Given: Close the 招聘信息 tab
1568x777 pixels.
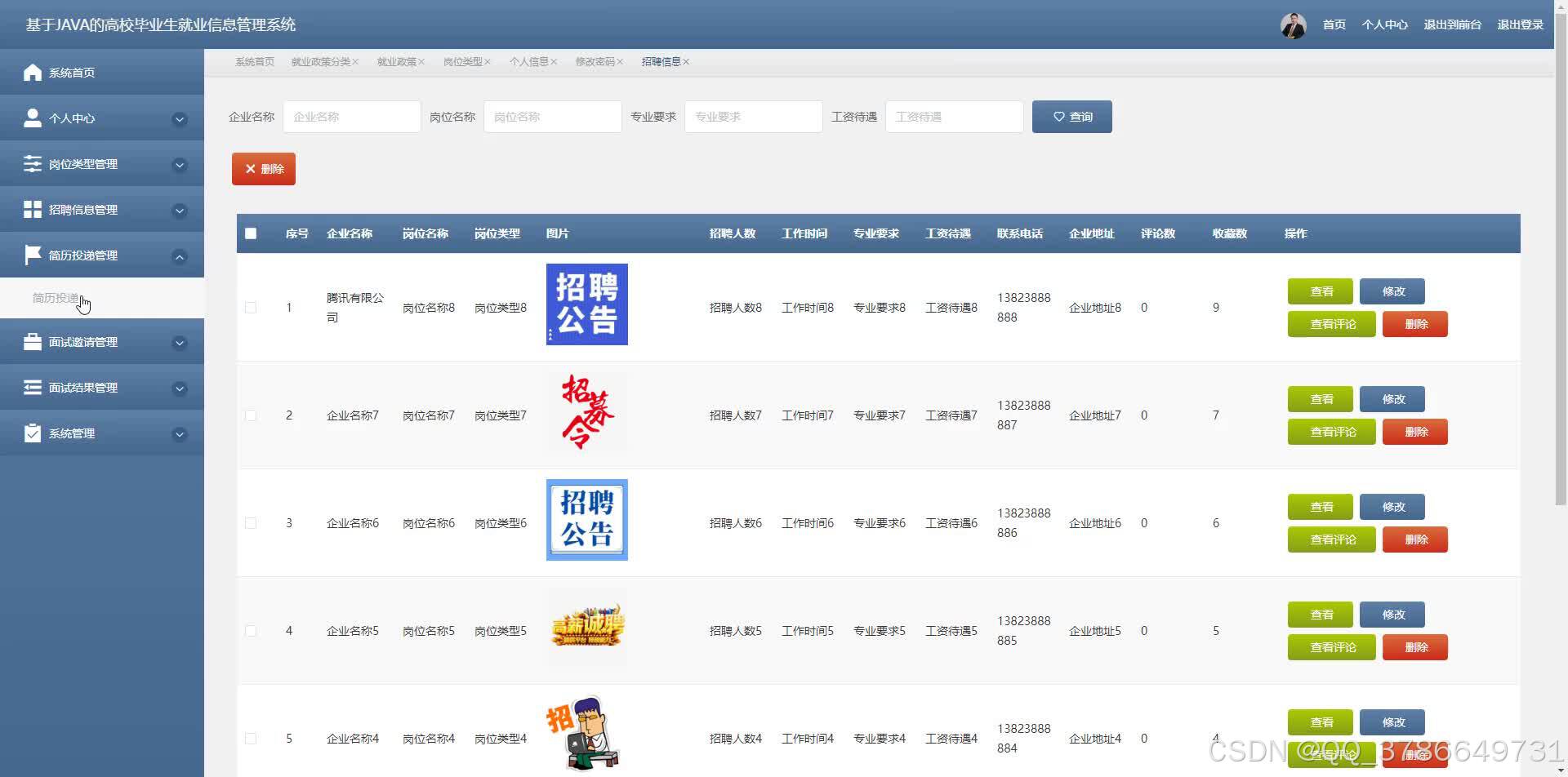Looking at the screenshot, I should [686, 62].
